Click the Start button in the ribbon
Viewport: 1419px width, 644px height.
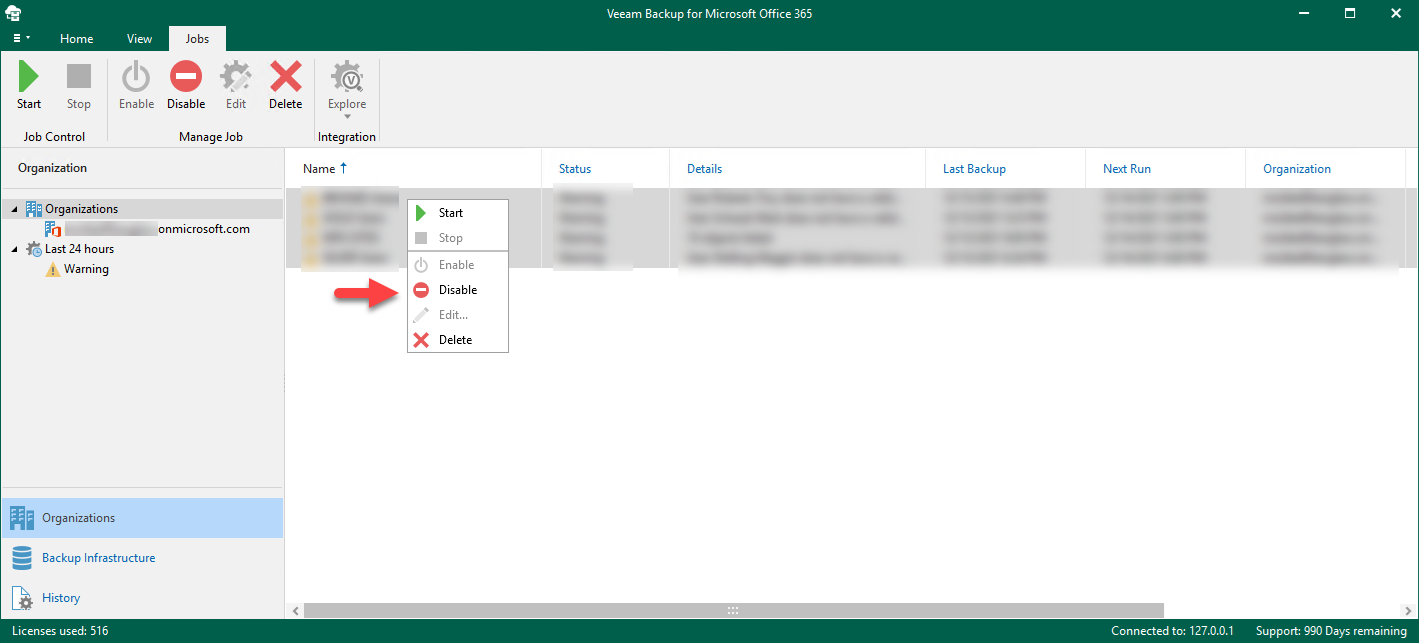pos(29,86)
